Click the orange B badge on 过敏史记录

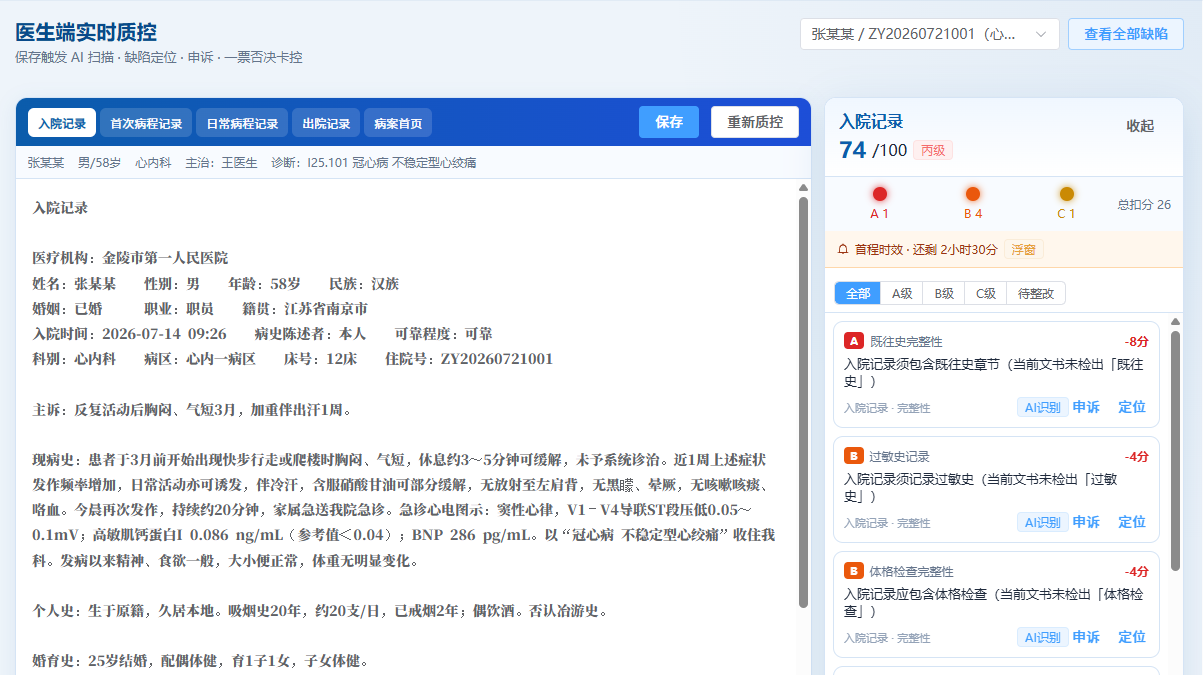click(854, 456)
